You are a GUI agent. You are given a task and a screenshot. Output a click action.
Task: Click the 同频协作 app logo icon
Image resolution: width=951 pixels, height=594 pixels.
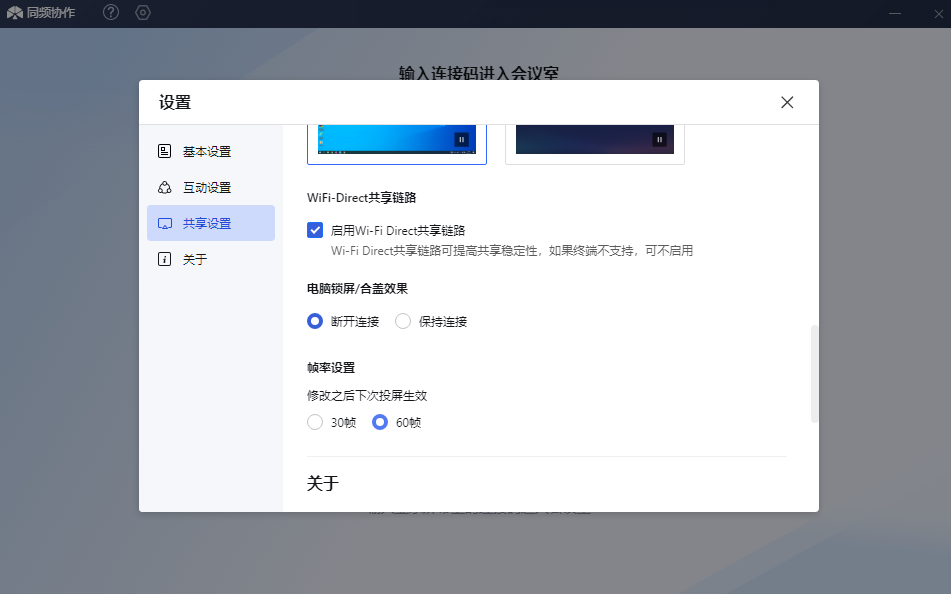[15, 13]
